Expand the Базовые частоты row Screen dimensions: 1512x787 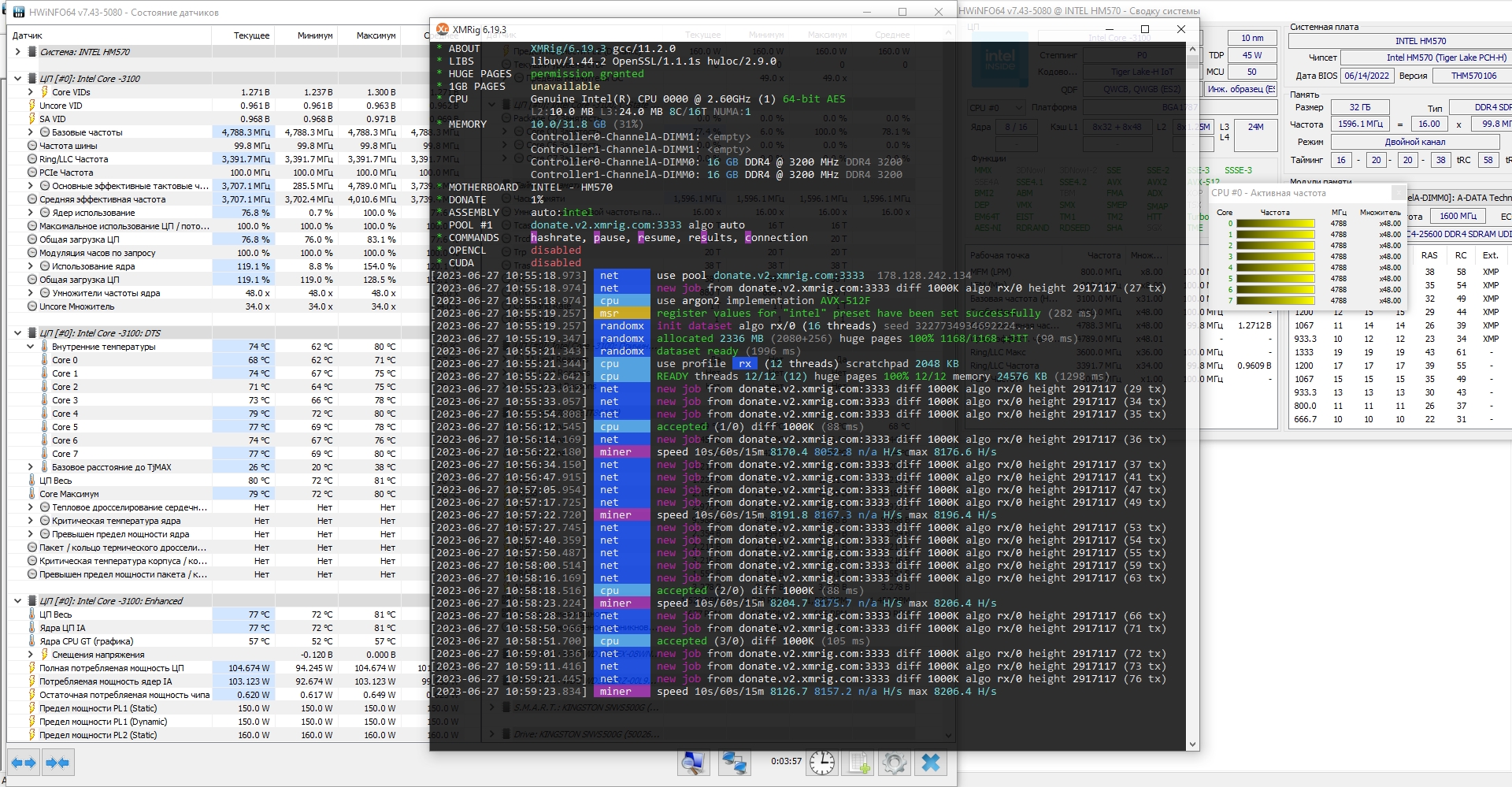click(31, 132)
